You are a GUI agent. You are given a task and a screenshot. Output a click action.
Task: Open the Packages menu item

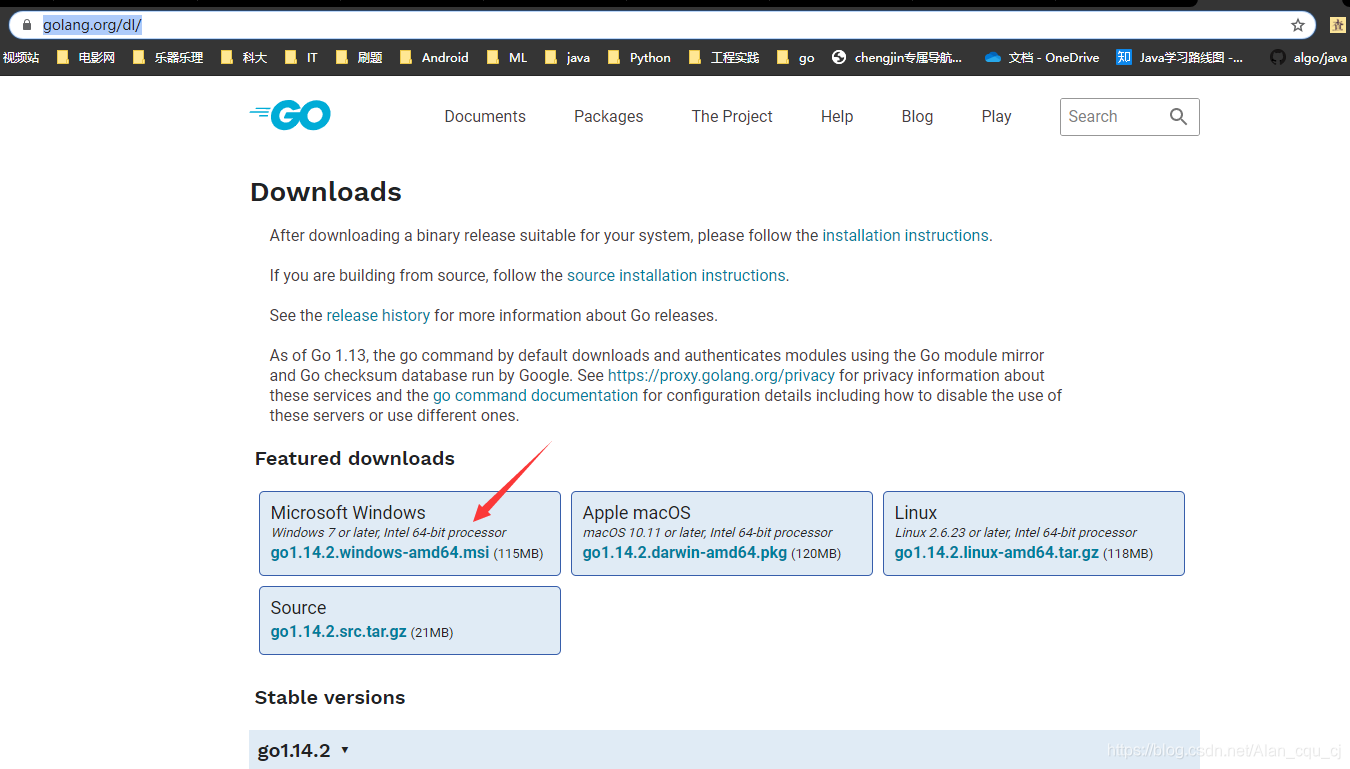(609, 117)
